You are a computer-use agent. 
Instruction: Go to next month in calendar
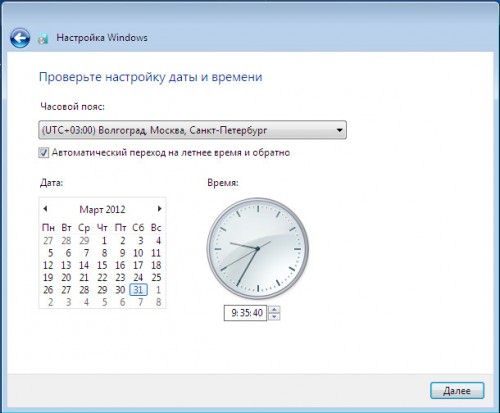[159, 209]
